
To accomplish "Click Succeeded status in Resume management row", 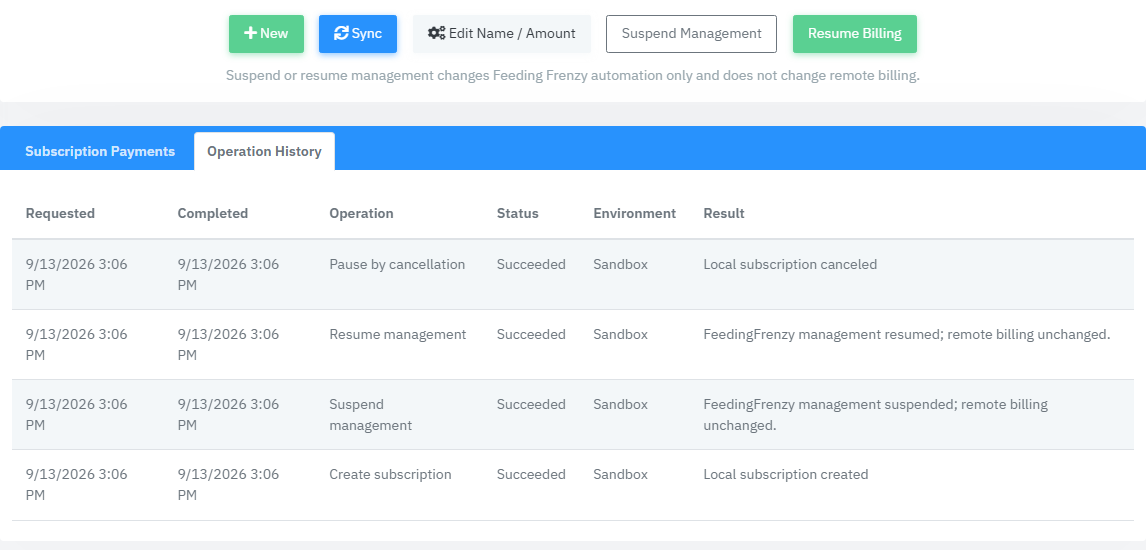I will pyautogui.click(x=531, y=335).
